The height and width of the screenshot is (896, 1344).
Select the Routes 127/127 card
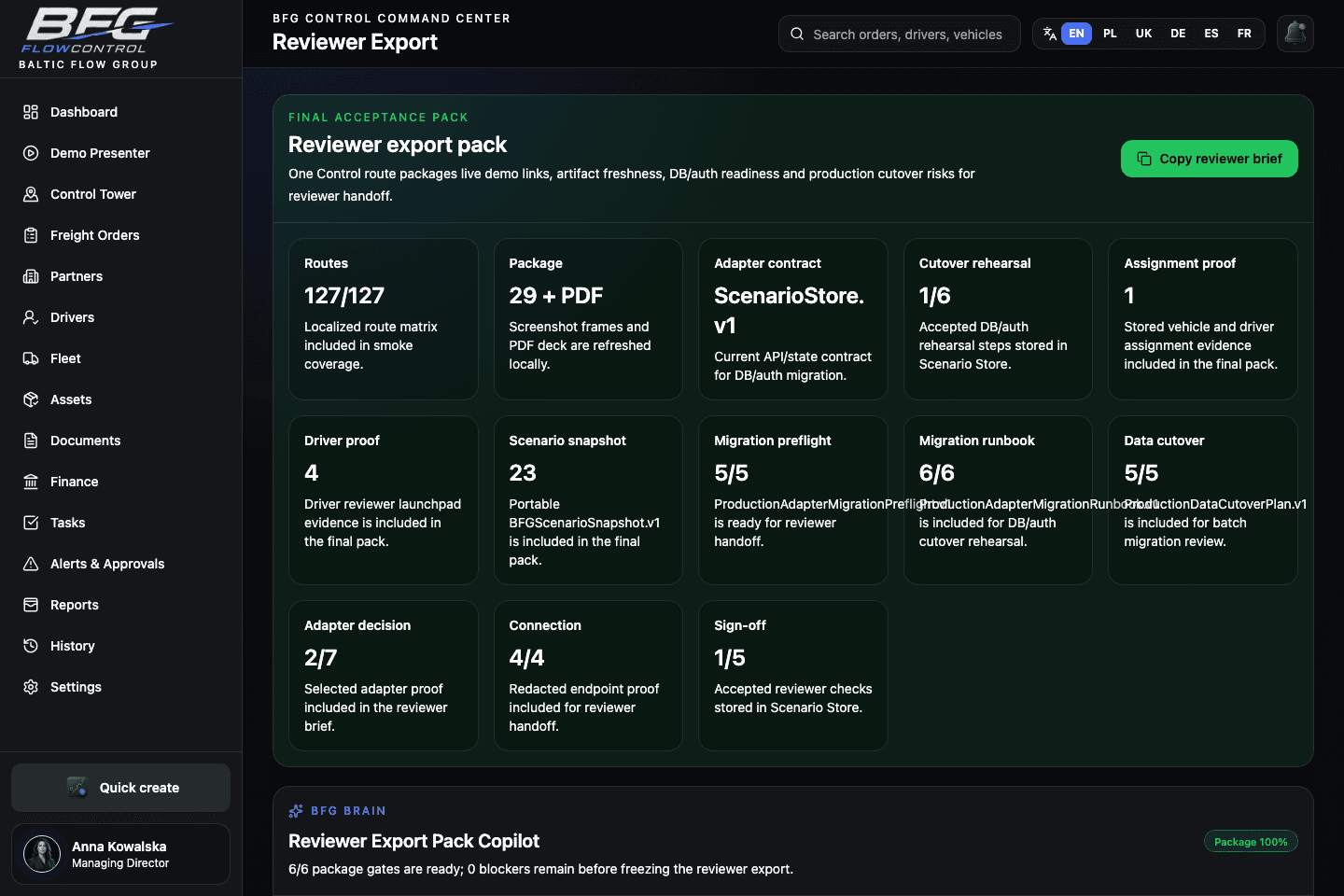(x=384, y=319)
